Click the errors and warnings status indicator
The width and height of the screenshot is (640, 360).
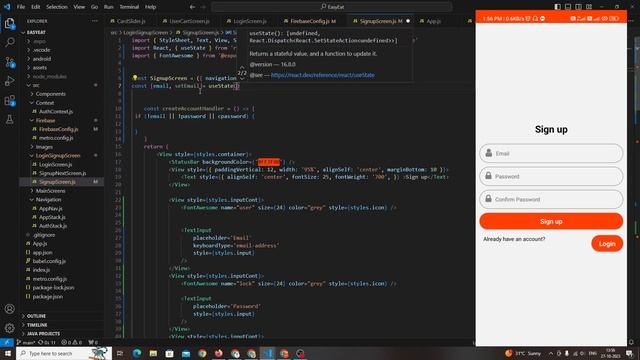[x=71, y=342]
